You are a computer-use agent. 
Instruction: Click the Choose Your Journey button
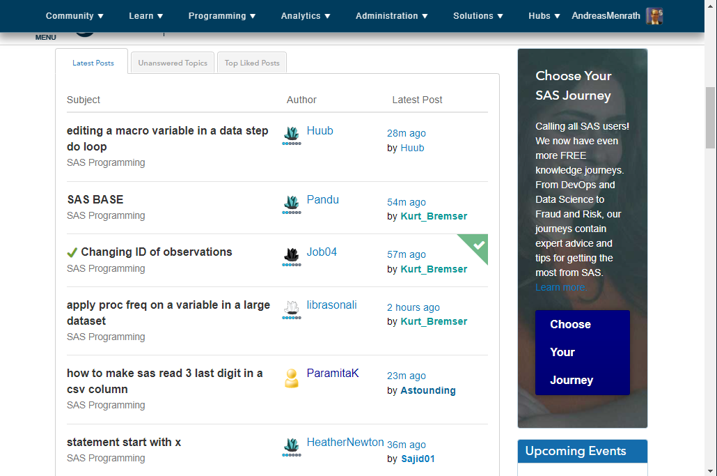(x=582, y=352)
